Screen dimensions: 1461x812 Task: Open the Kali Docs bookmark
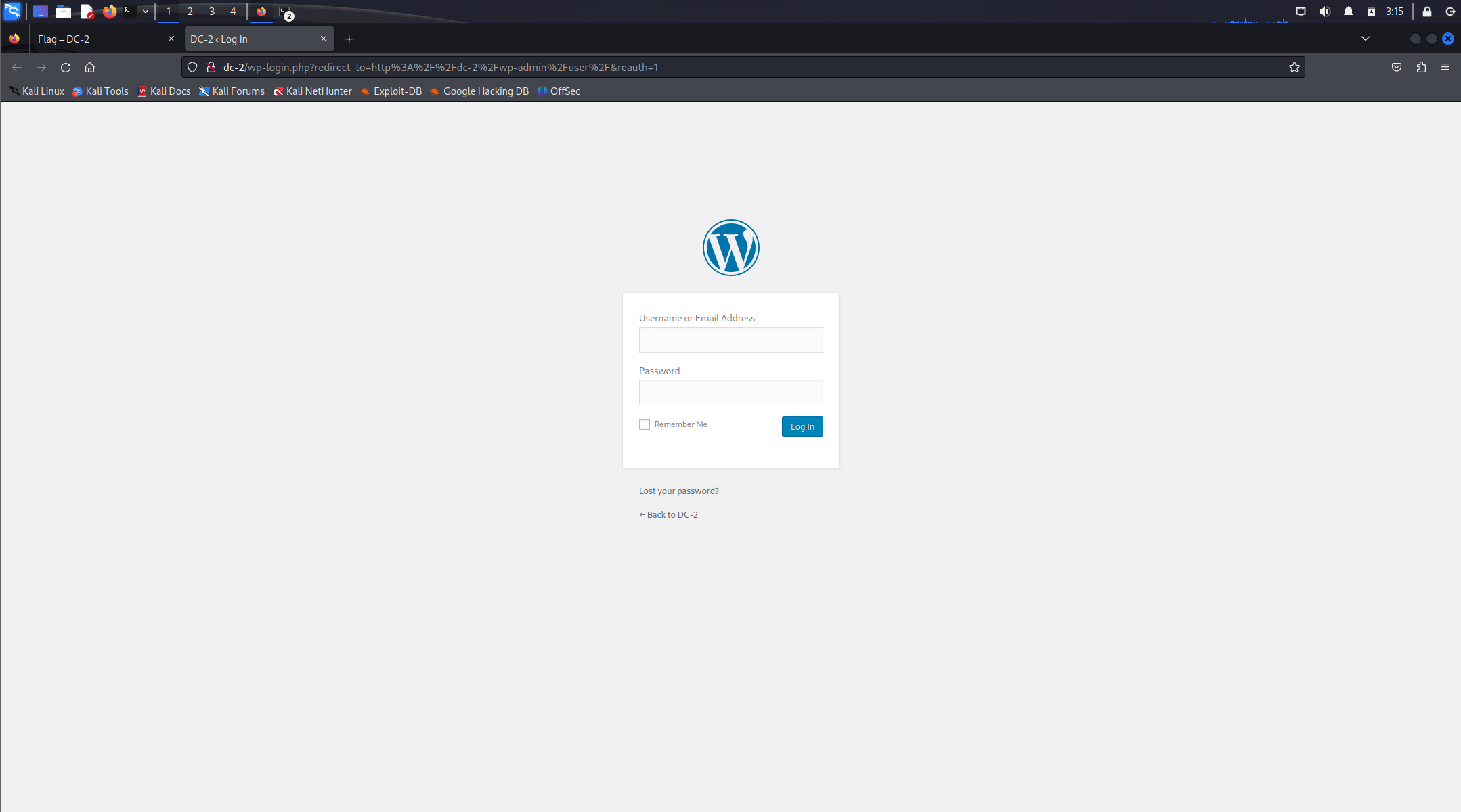pyautogui.click(x=164, y=91)
